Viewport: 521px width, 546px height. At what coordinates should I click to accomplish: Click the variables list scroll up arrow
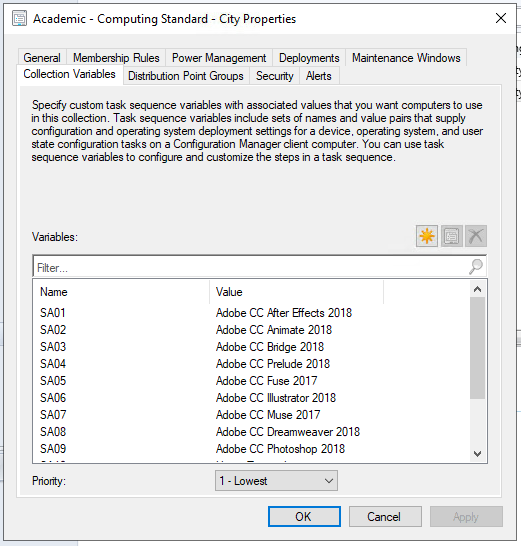click(x=477, y=289)
